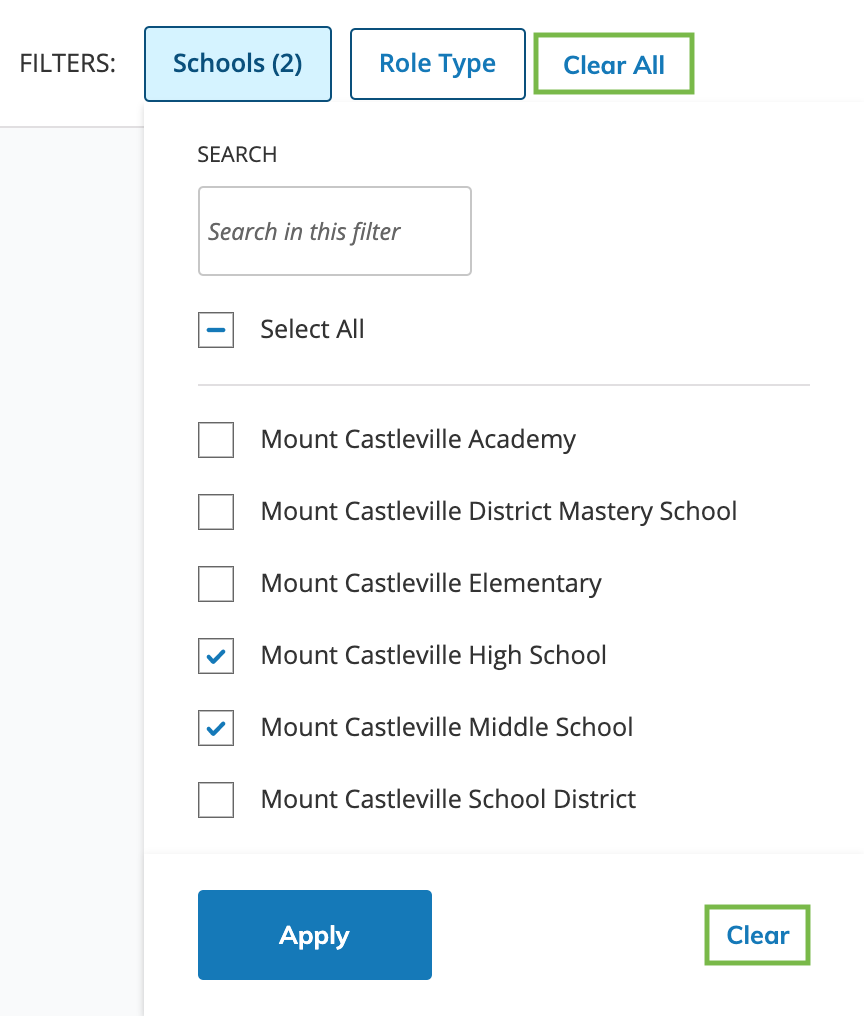
Task: Toggle the Select All checkbox box
Action: 216,330
